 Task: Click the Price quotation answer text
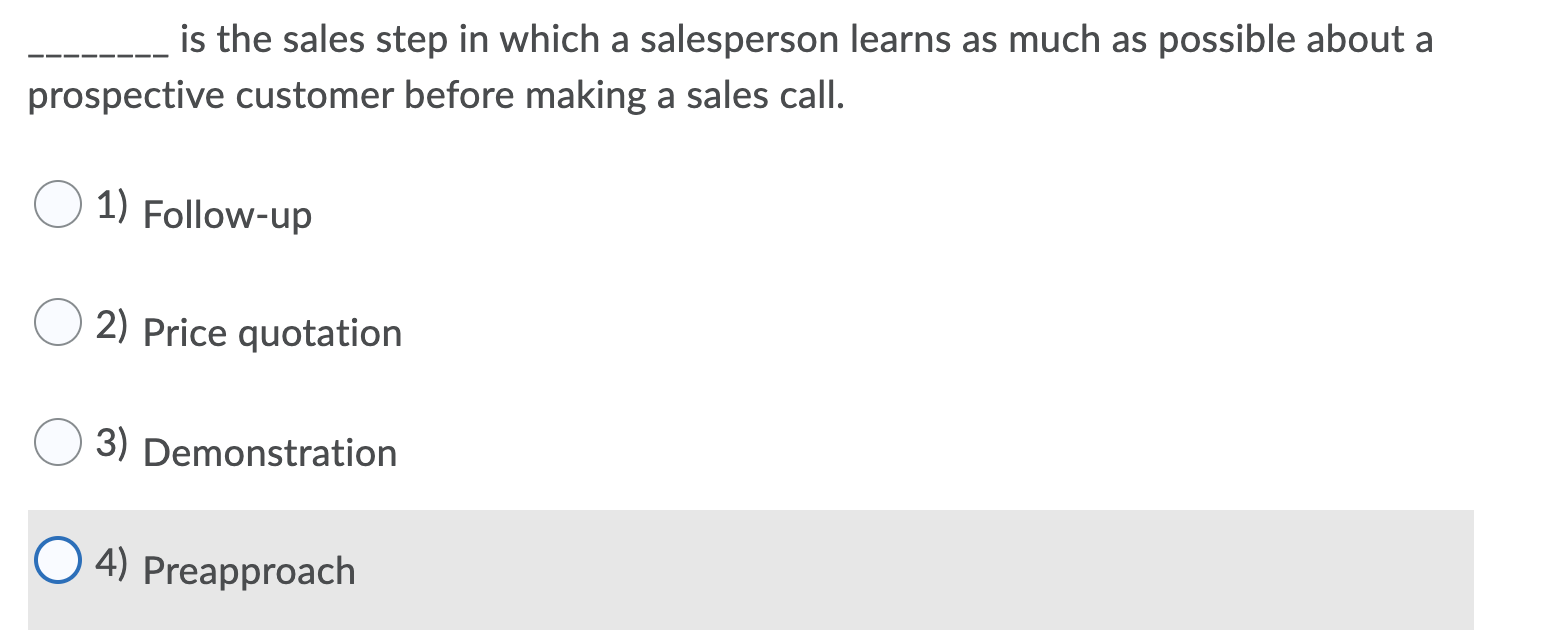[x=271, y=333]
